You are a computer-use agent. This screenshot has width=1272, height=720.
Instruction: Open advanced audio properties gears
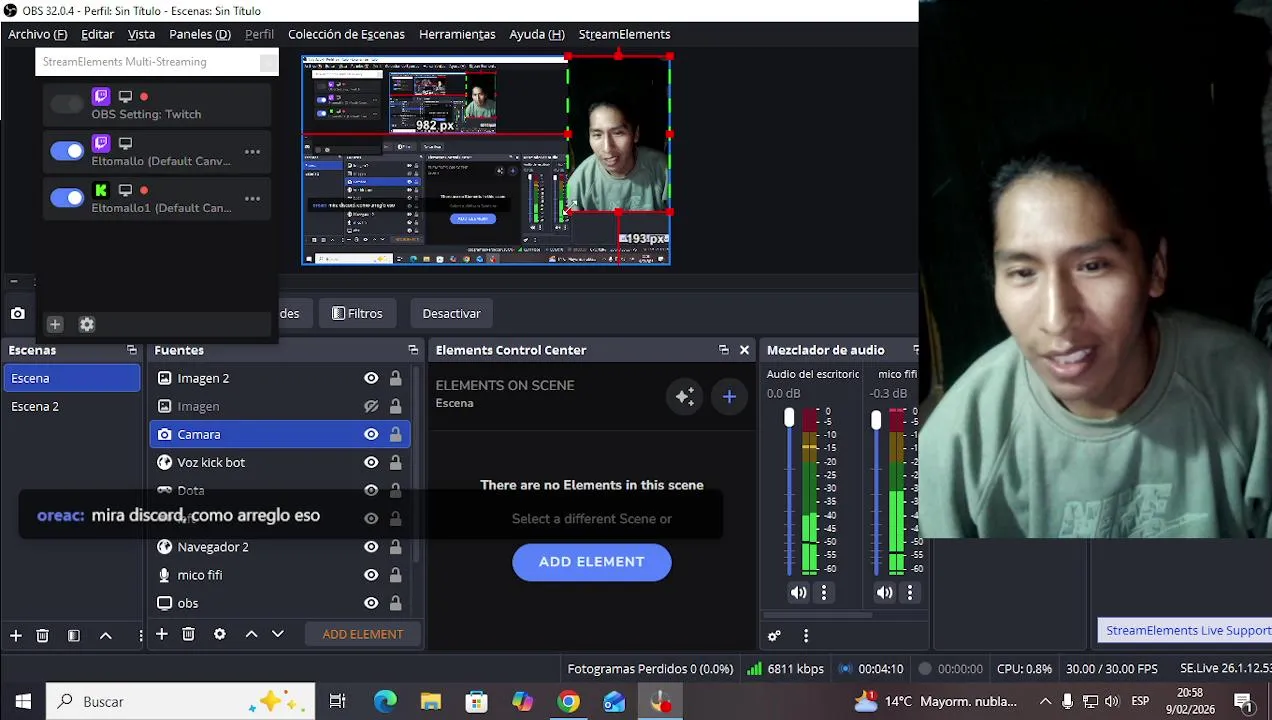click(x=774, y=636)
